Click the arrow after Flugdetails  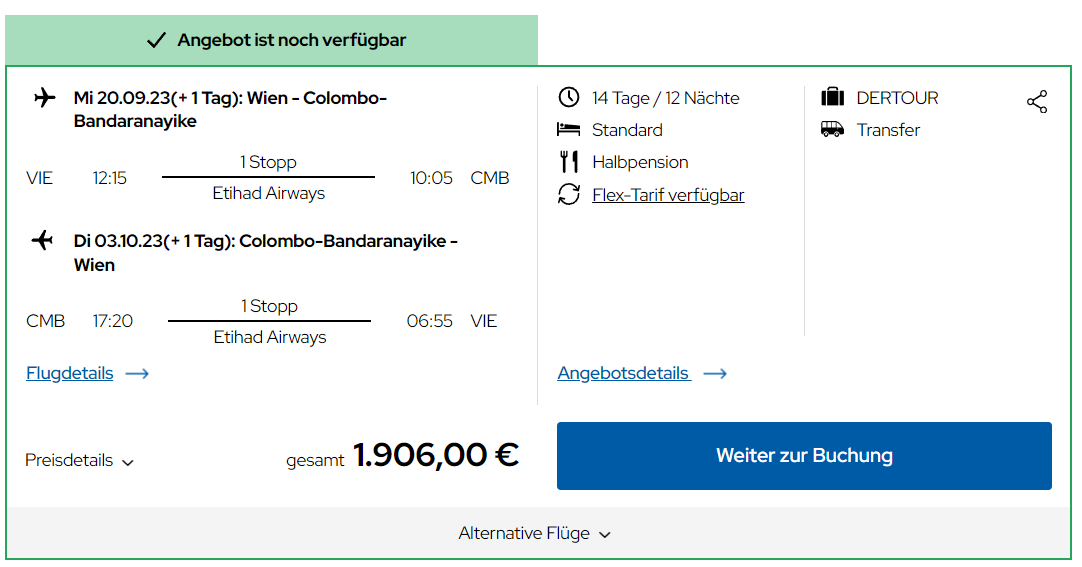coord(137,374)
